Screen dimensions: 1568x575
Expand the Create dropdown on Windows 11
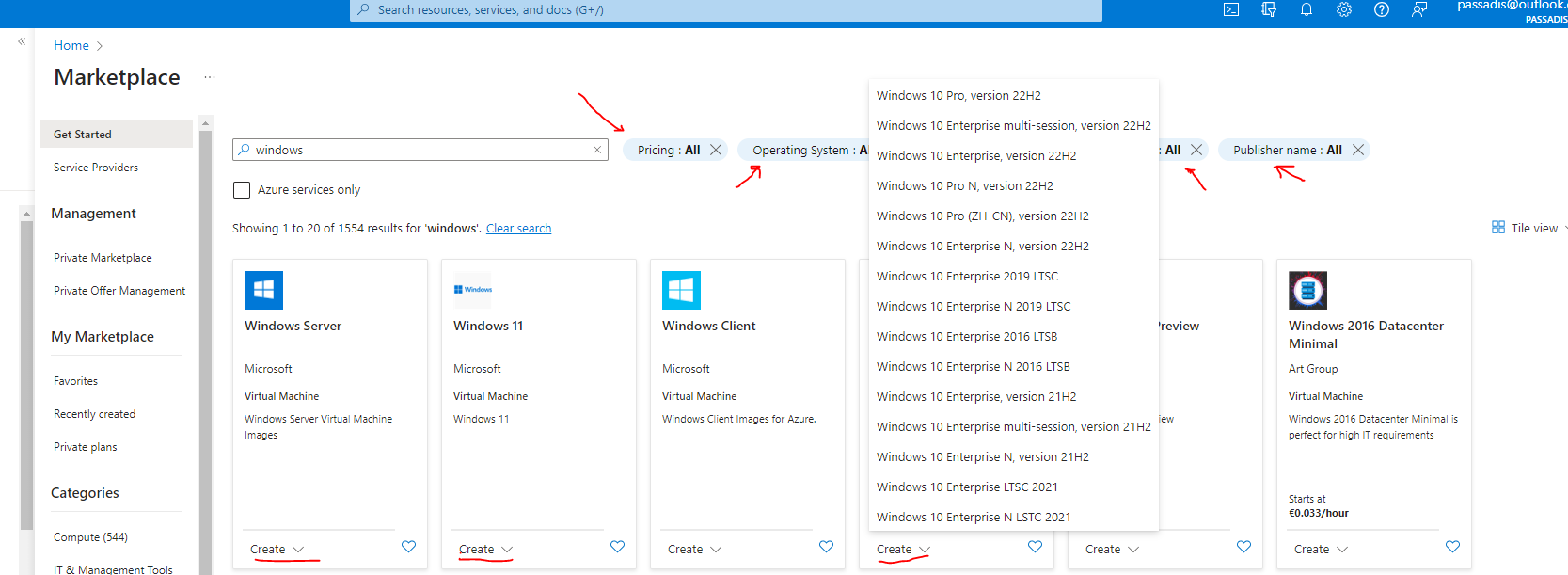[x=486, y=550]
